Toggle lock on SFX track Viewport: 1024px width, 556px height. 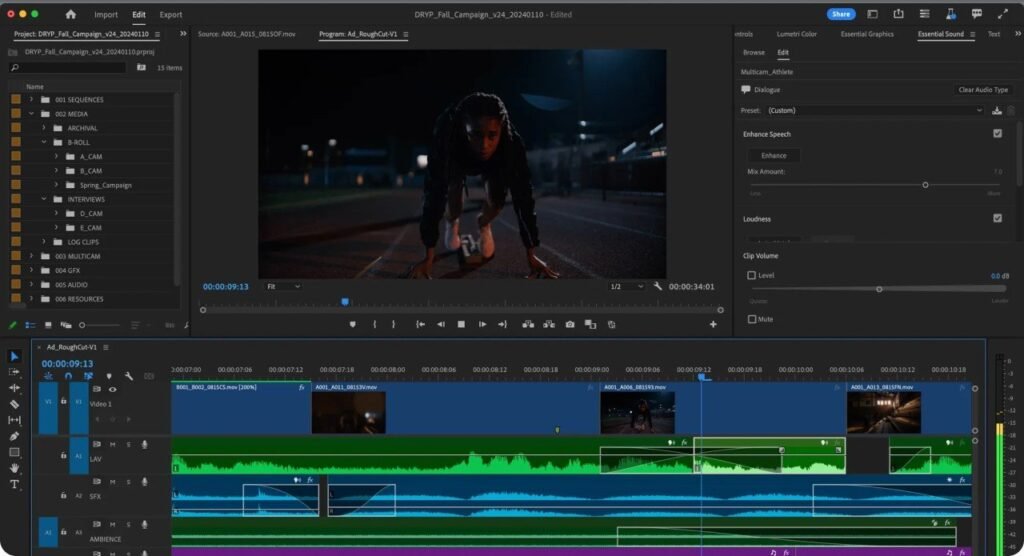pos(63,496)
